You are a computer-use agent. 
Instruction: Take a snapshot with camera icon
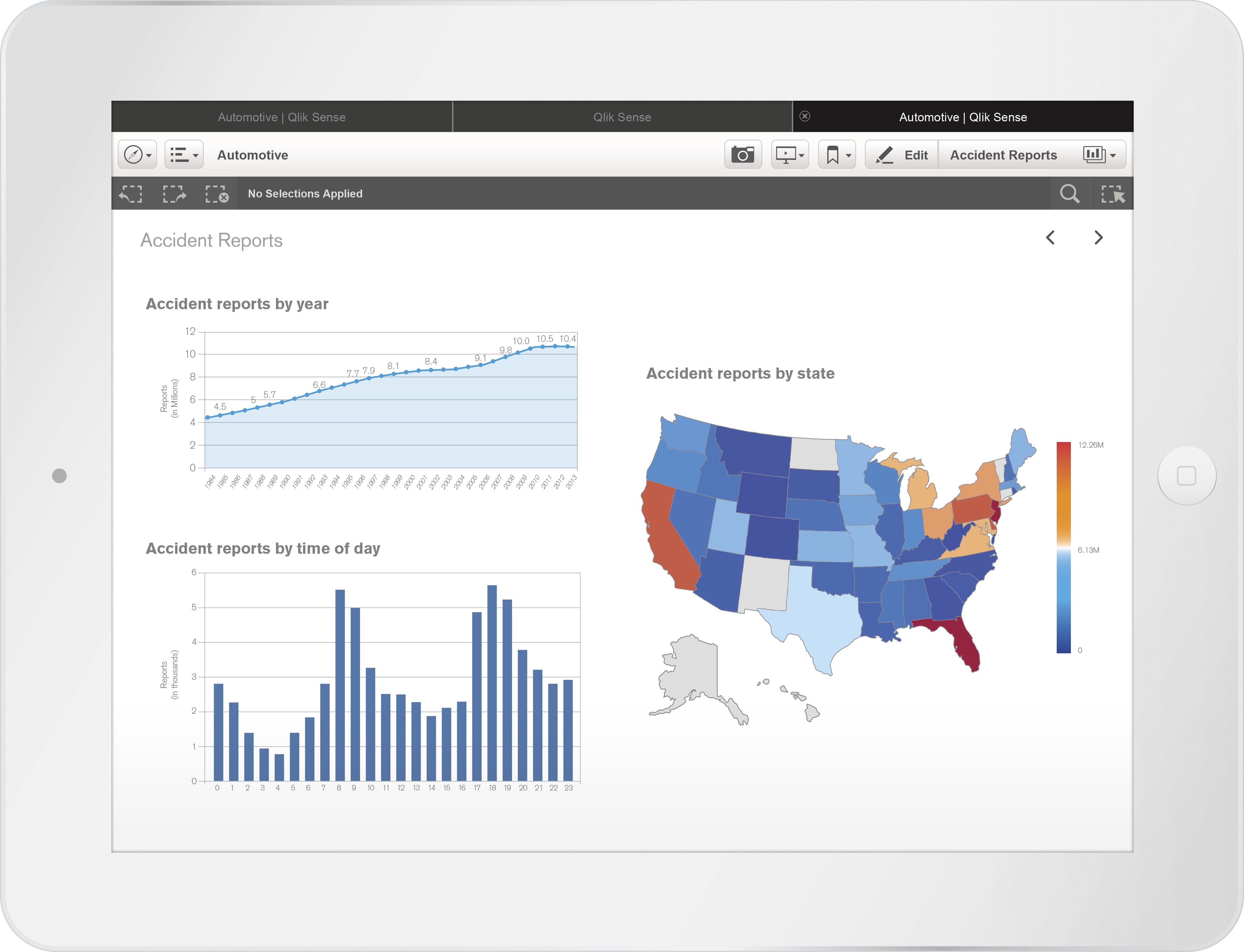(743, 155)
